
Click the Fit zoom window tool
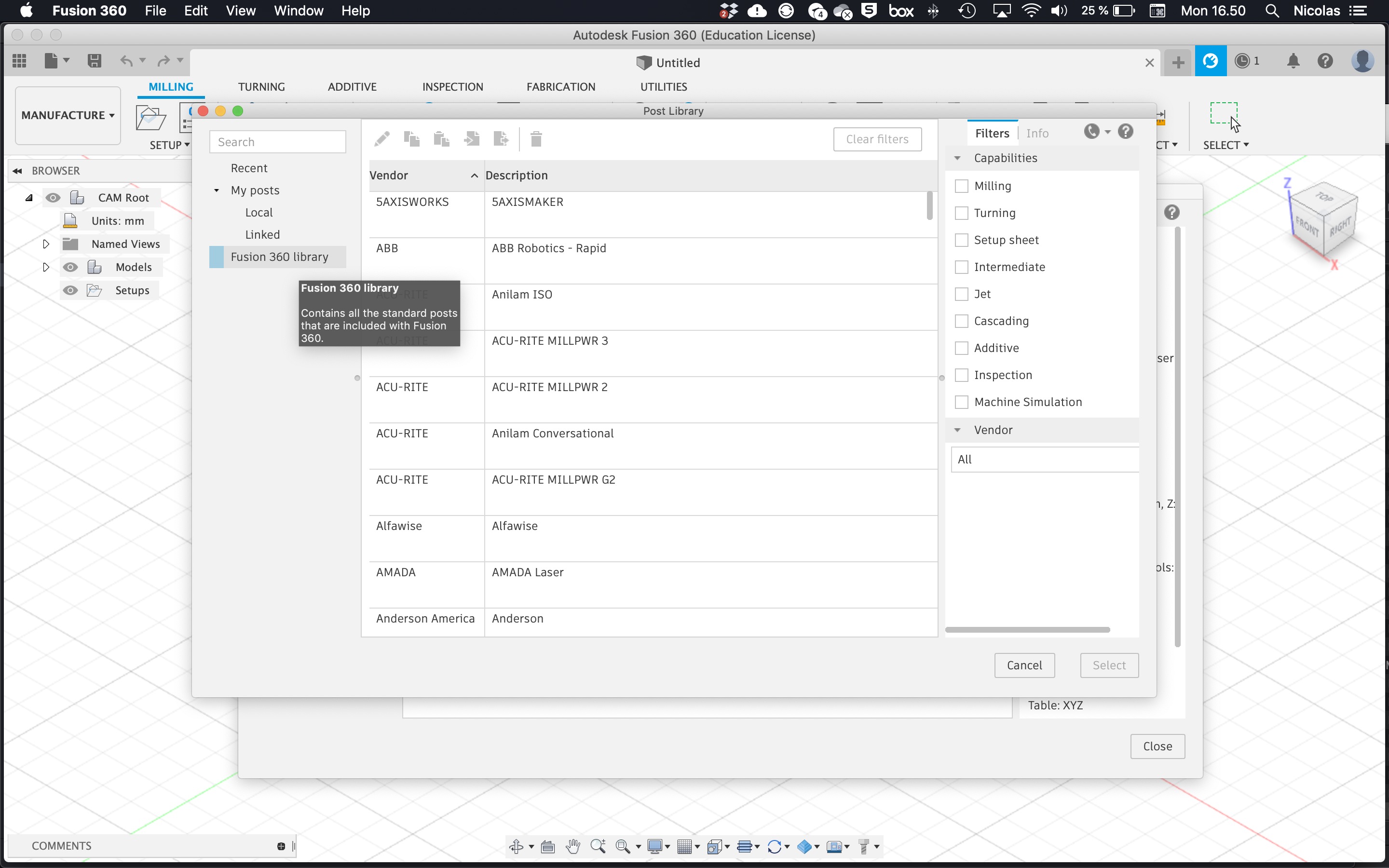(623, 846)
